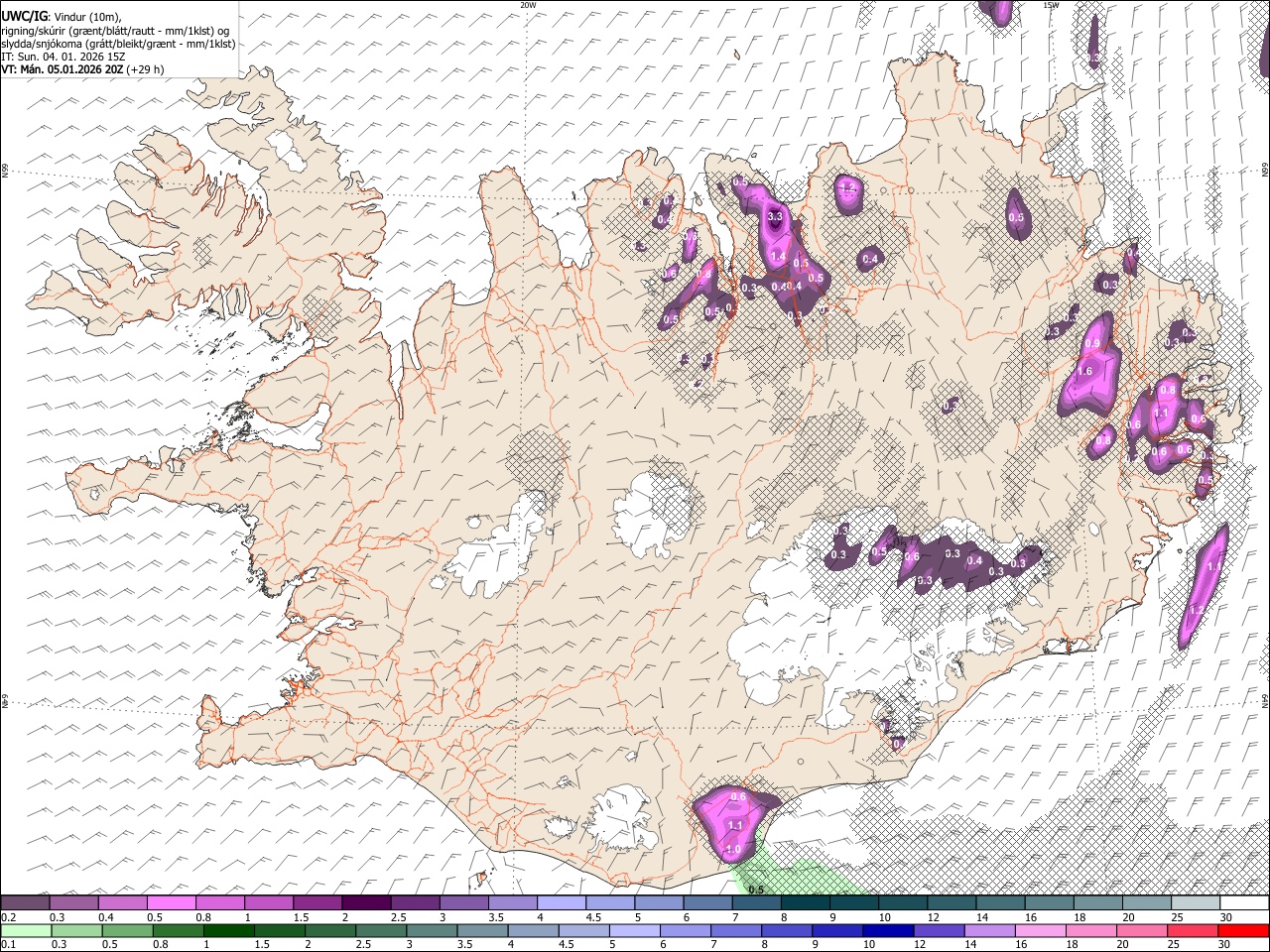Image resolution: width=1270 pixels, height=952 pixels.
Task: Click the 'VT: Mán. 05.01.2026 20Z (+29 h)' line
Action: pos(82,69)
